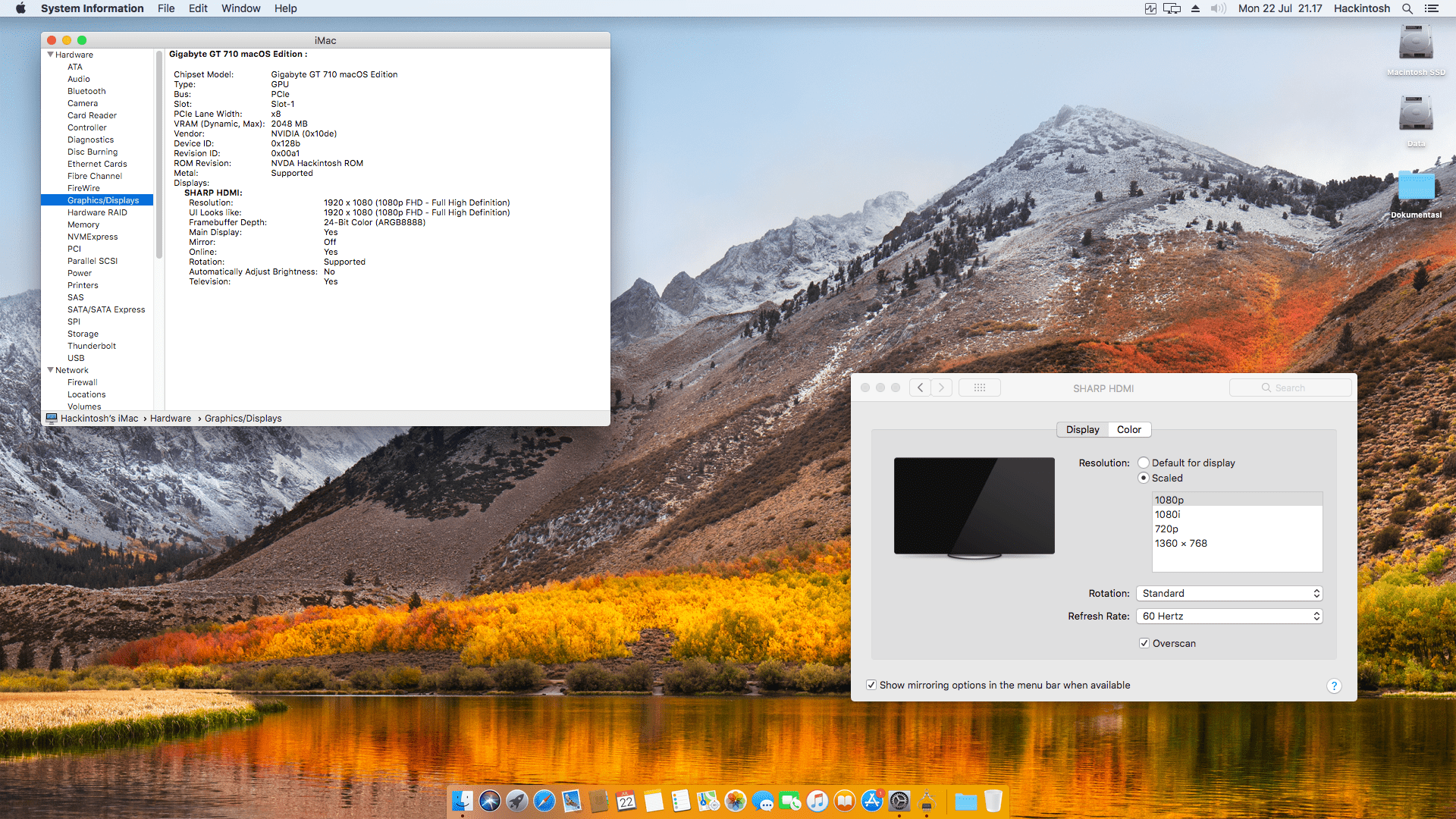Click the Show All grid icon in Display preferences
This screenshot has width=1456, height=819.
pos(980,388)
